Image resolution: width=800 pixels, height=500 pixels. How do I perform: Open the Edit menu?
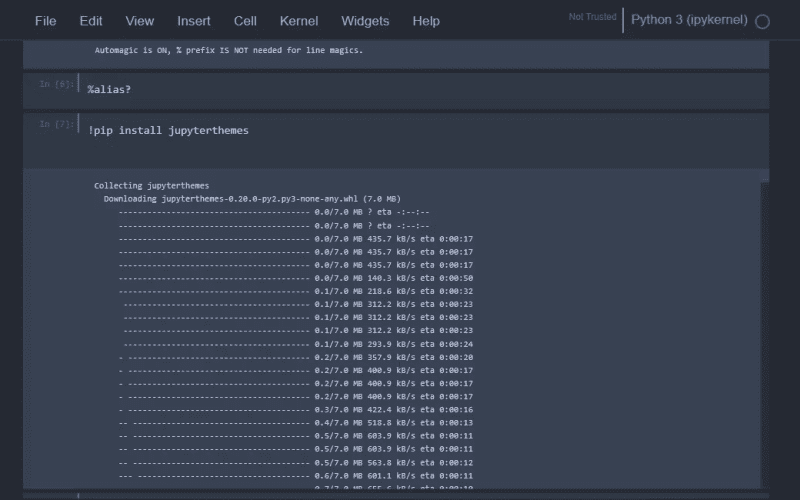click(x=91, y=21)
